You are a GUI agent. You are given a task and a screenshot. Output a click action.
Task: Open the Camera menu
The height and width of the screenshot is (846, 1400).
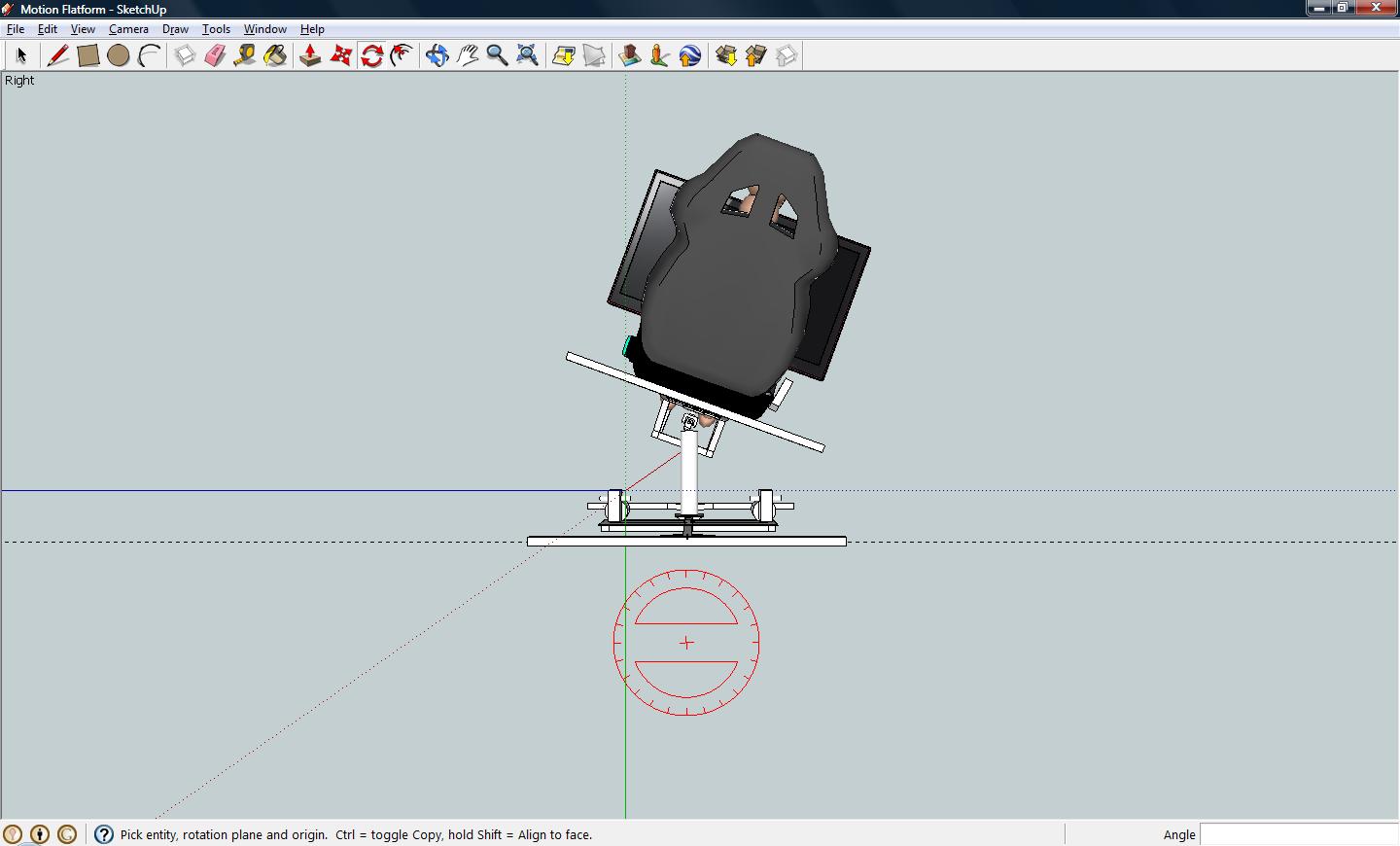point(128,29)
